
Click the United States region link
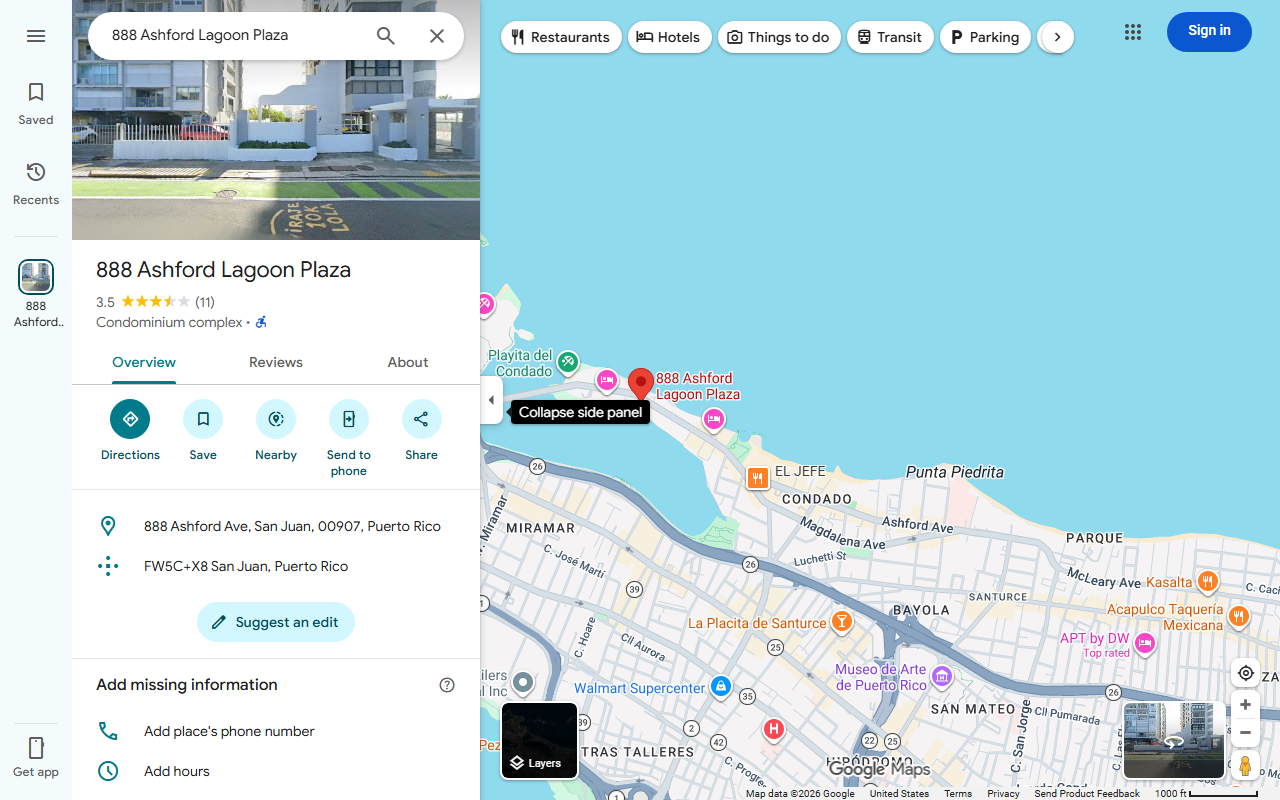(899, 794)
